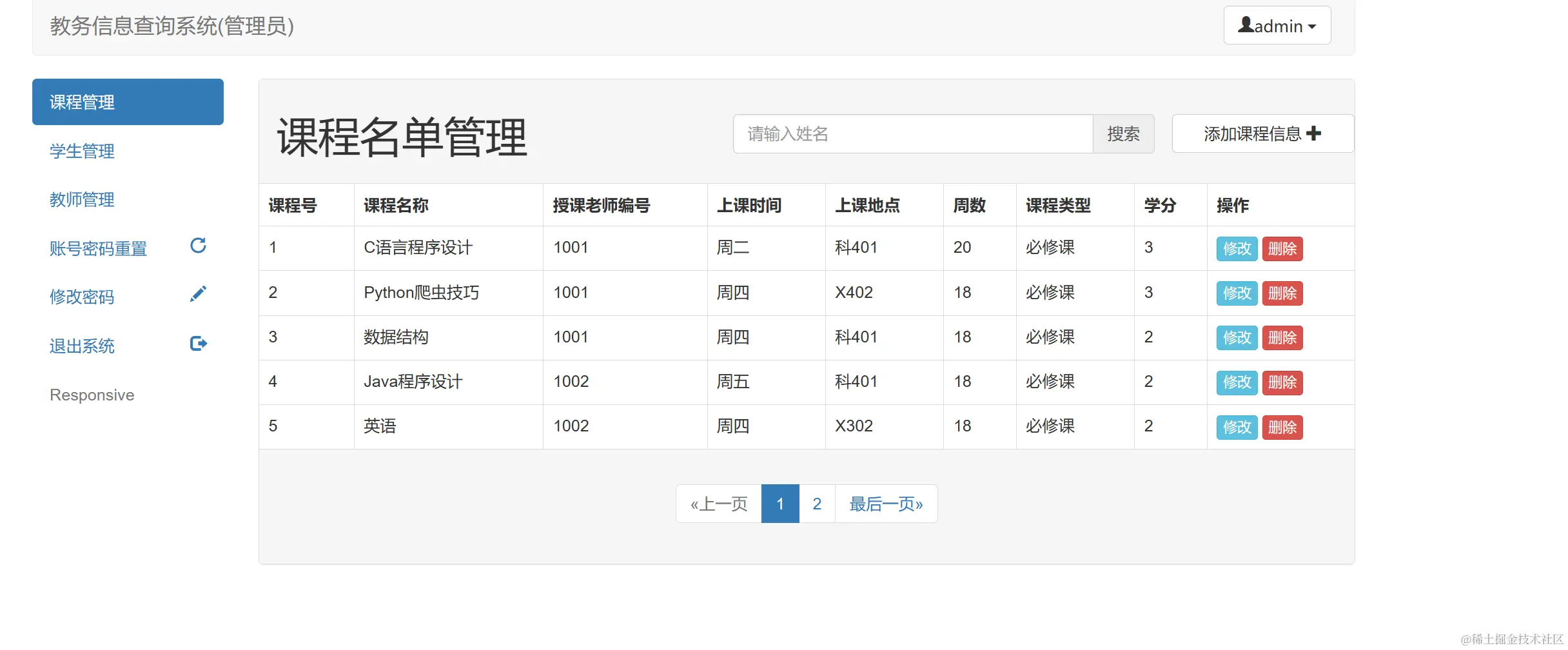Click the logout icon beside 退出系统

coord(198,343)
